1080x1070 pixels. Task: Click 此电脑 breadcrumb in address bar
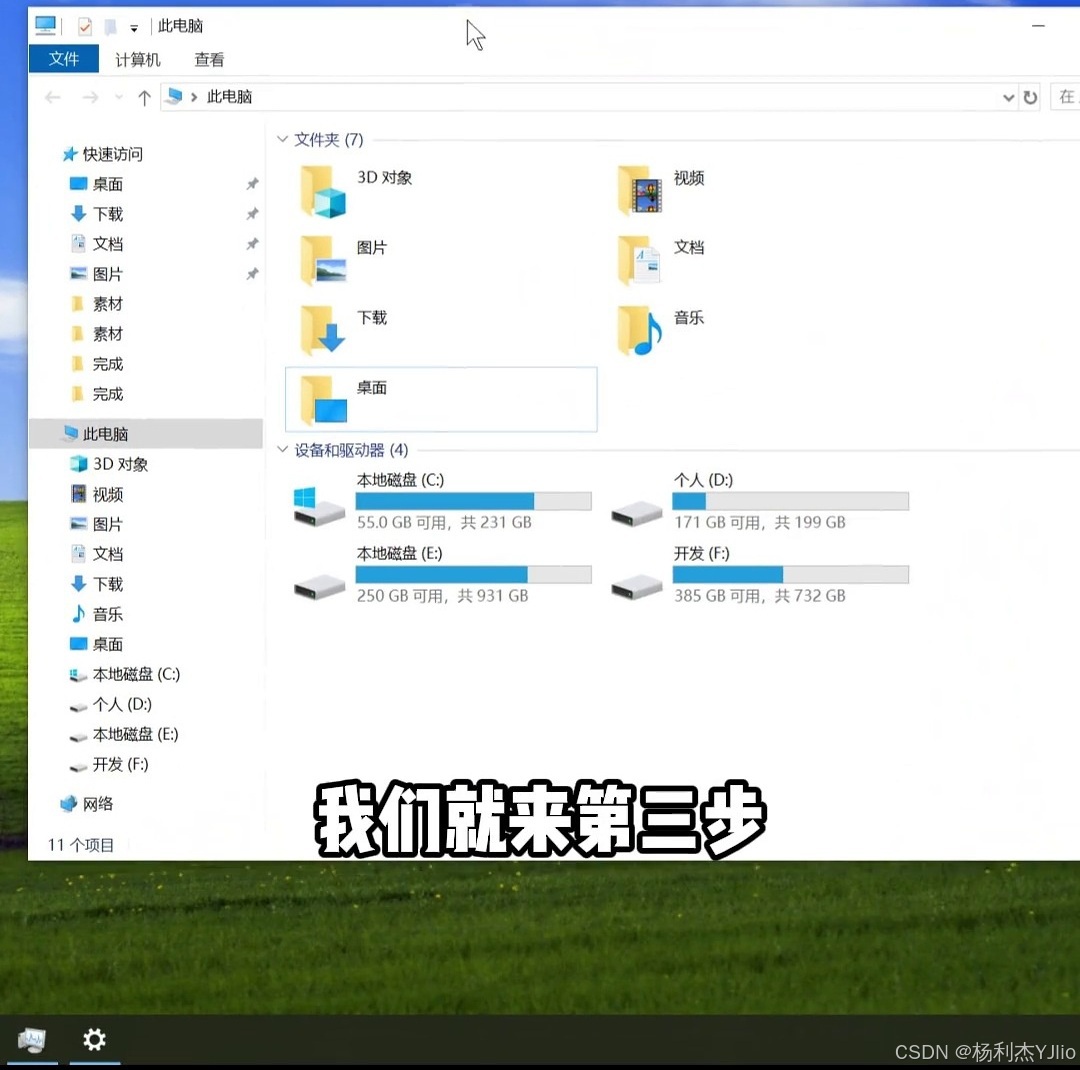pos(229,97)
